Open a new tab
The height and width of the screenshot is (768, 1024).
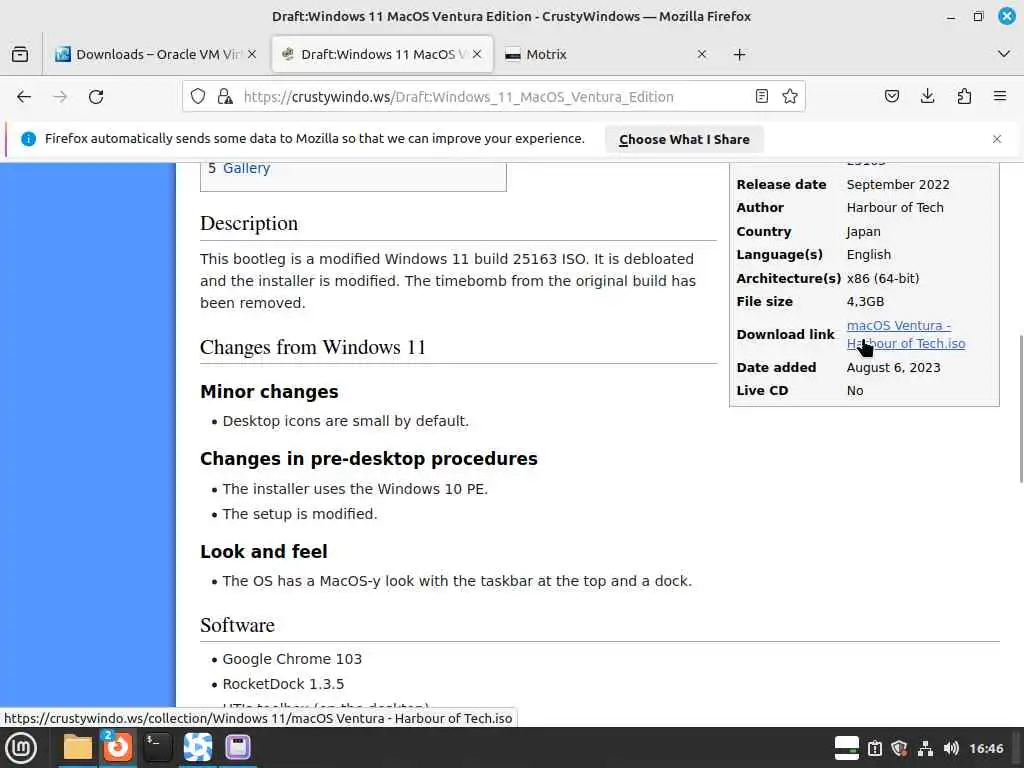pyautogui.click(x=739, y=54)
